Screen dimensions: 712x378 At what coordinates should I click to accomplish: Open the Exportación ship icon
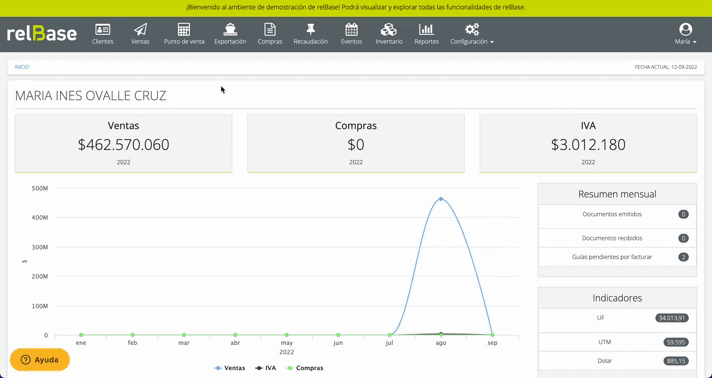pyautogui.click(x=230, y=30)
